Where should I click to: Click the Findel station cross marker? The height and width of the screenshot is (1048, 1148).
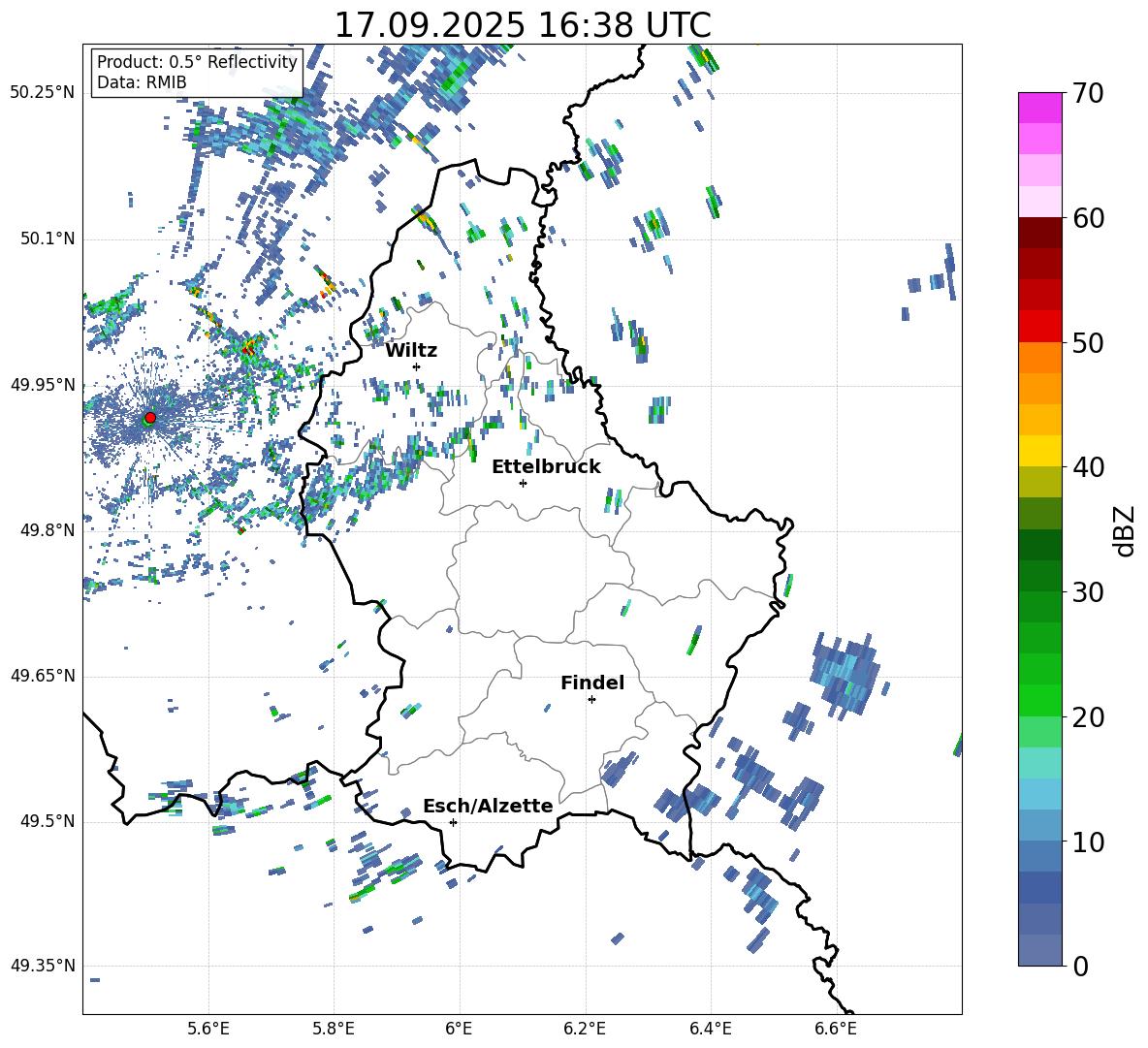coord(591,700)
